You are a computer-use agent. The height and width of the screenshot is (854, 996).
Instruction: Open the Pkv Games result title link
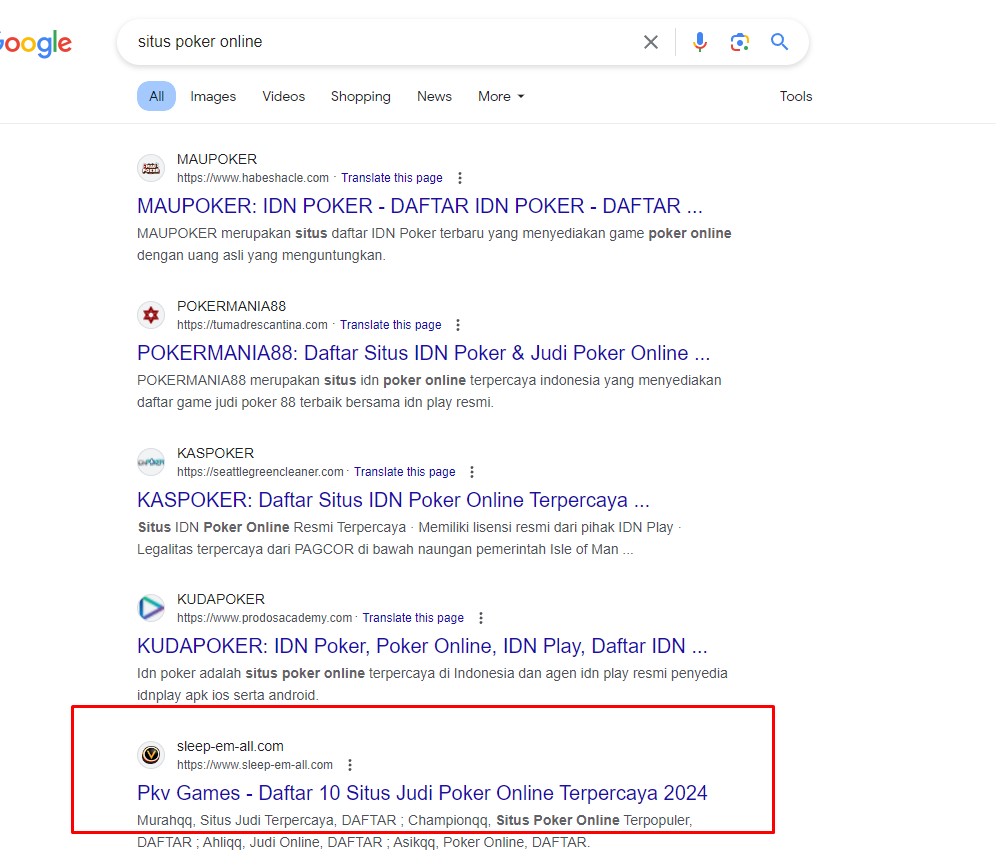pyautogui.click(x=422, y=793)
